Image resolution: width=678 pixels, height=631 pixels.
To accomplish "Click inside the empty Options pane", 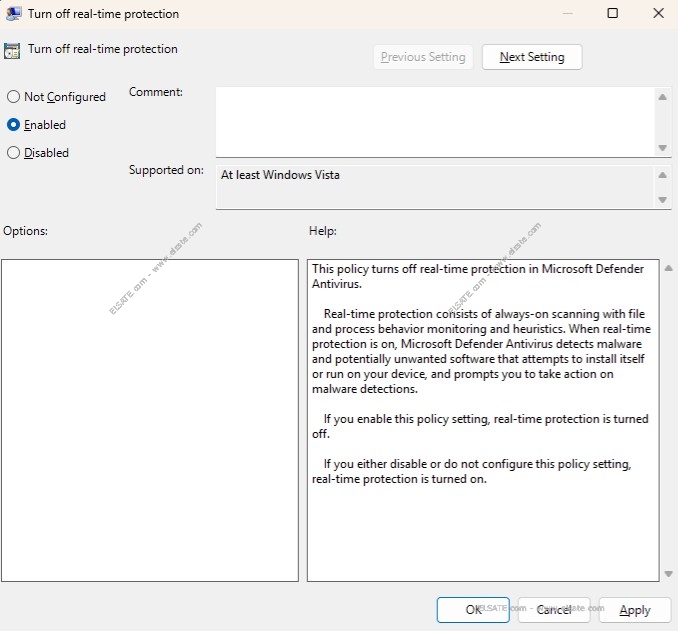I will point(150,420).
